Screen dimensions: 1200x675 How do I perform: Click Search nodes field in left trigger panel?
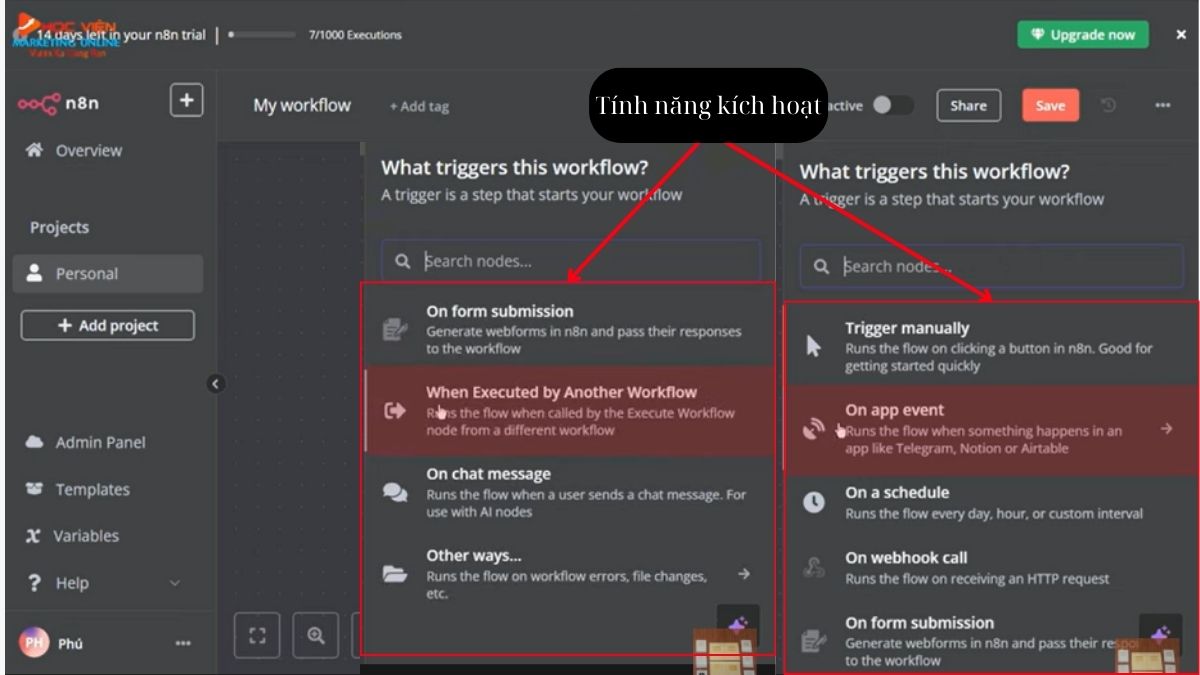click(x=570, y=261)
